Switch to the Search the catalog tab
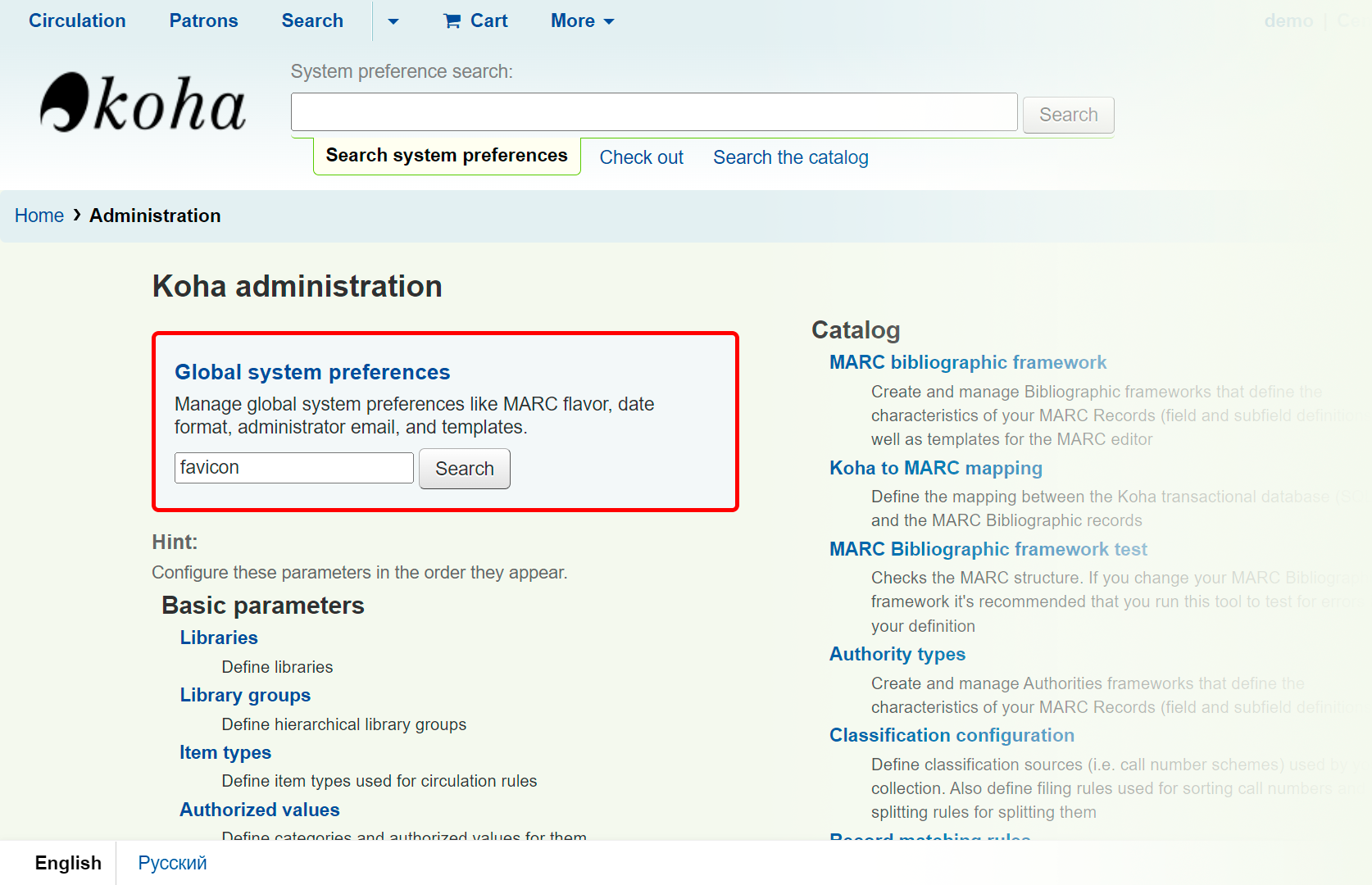Image resolution: width=1372 pixels, height=885 pixels. click(790, 157)
